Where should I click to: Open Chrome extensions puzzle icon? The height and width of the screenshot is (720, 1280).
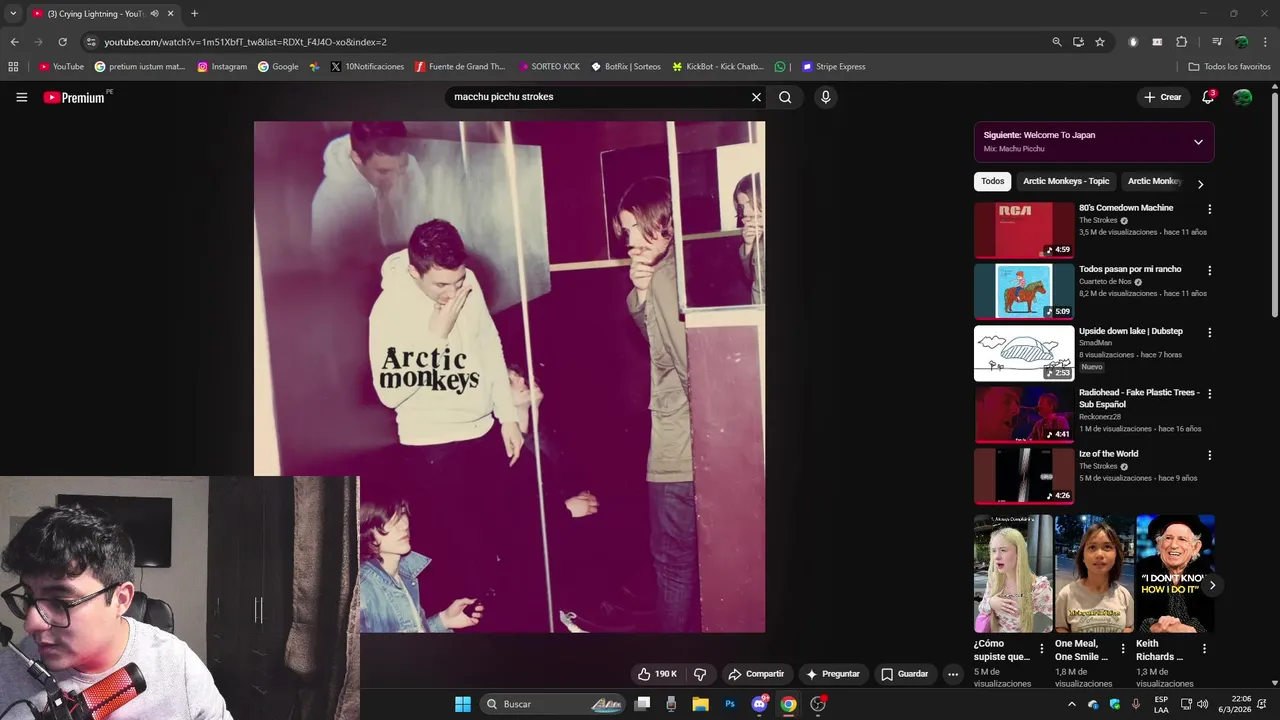[1181, 42]
